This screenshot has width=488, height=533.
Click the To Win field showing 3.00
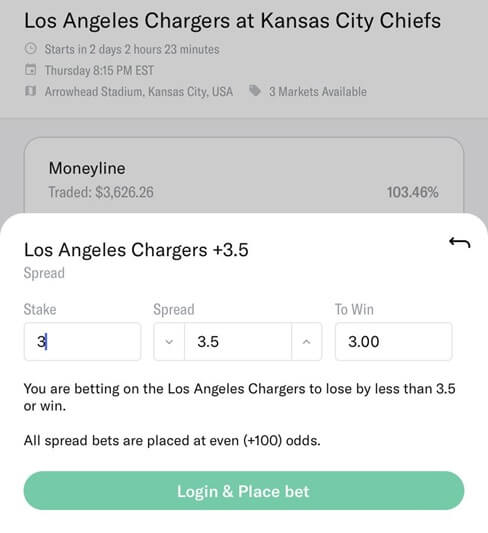pyautogui.click(x=394, y=342)
